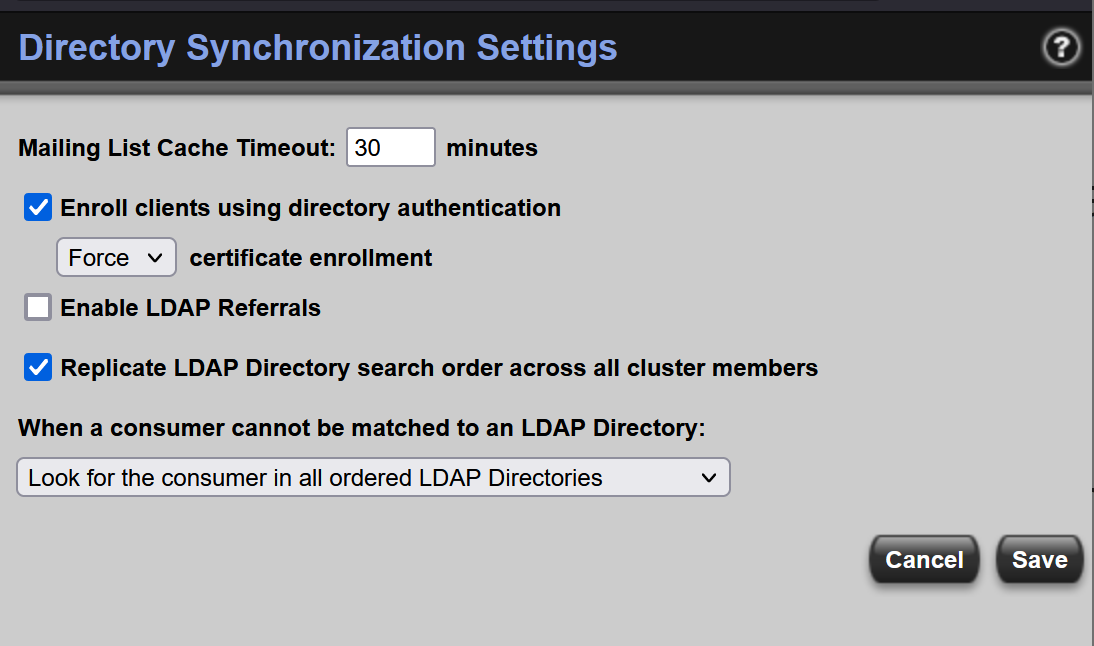Click the 'Enroll clients using directory authentication' label text

click(310, 208)
